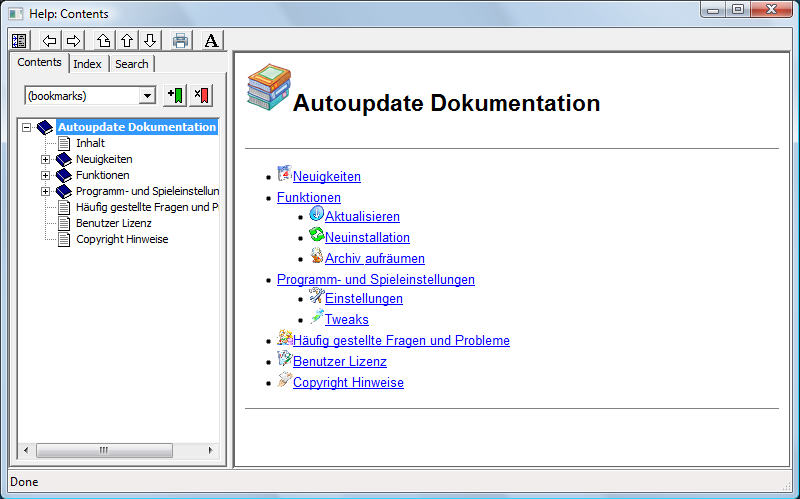Add a bookmark with the green icon
The width and height of the screenshot is (800, 499).
pos(175,95)
